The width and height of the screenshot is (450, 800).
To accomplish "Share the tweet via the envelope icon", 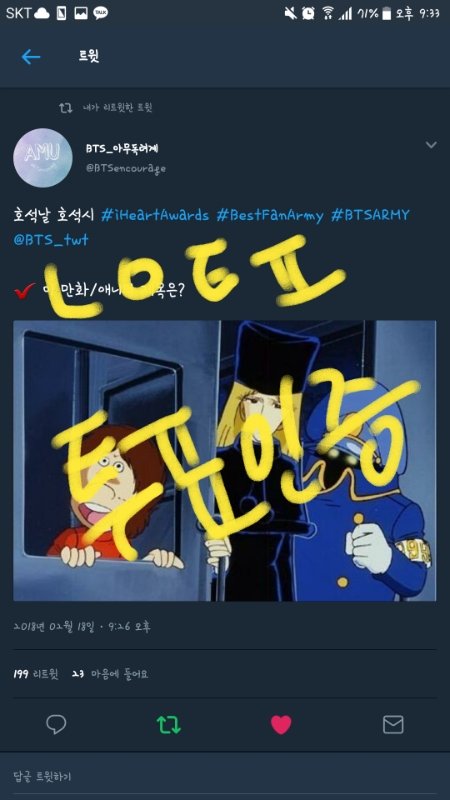I will 393,724.
